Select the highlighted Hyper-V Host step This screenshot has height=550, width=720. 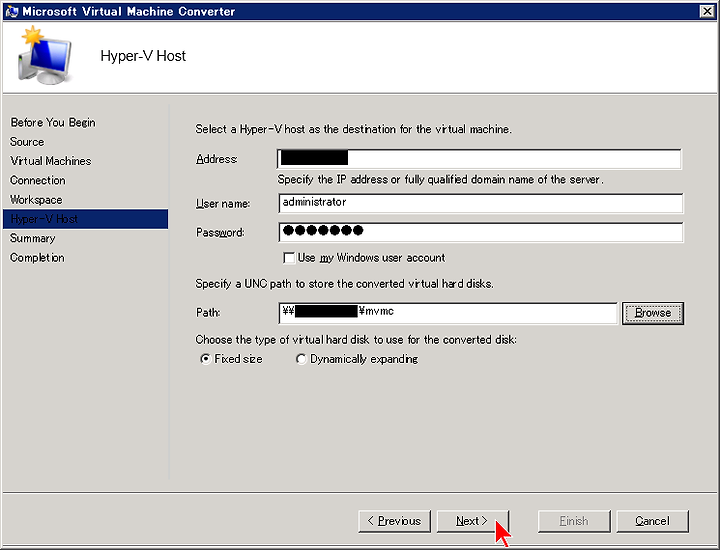pos(85,219)
